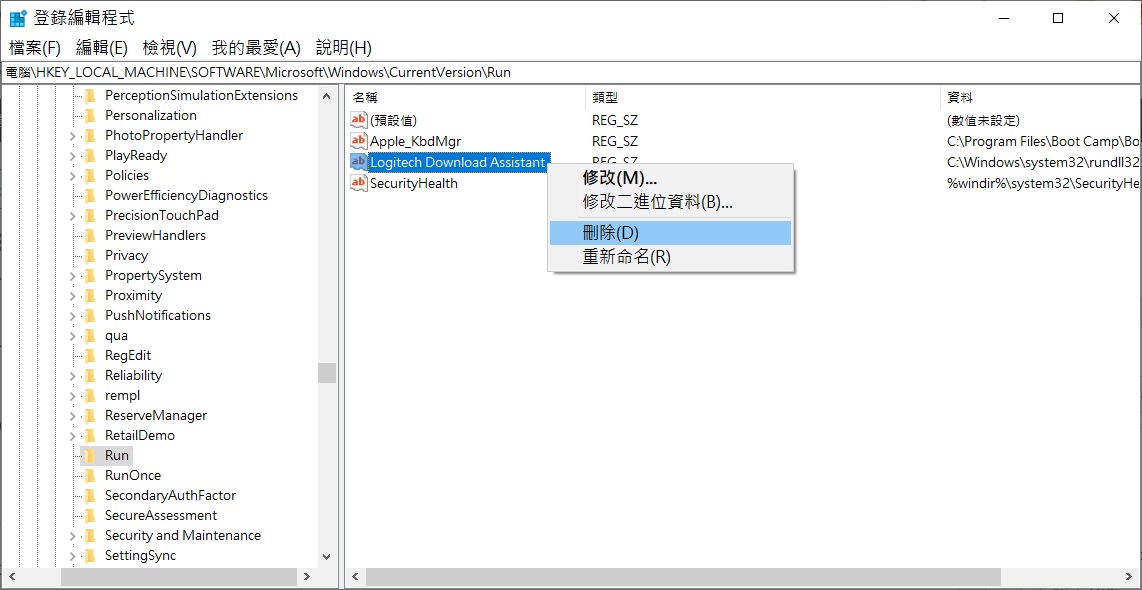Click the 名稱 column header
The image size is (1142, 590).
466,98
